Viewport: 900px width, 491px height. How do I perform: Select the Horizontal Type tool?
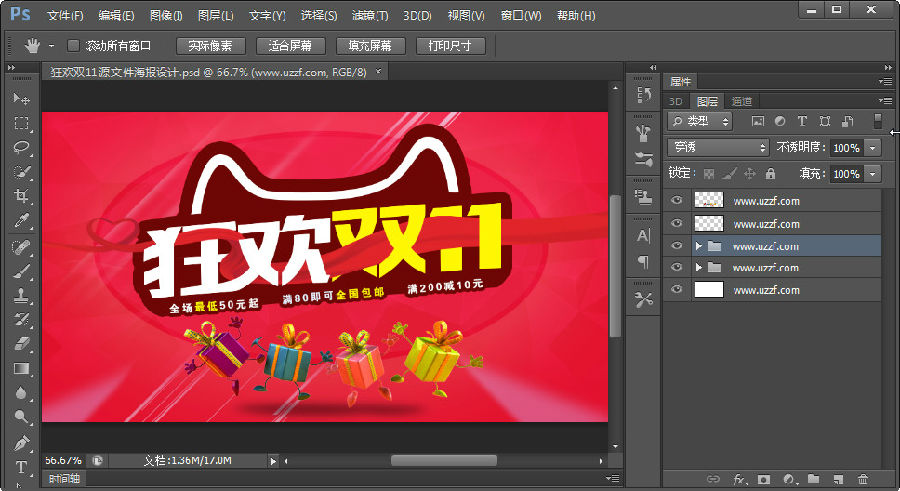tap(21, 467)
